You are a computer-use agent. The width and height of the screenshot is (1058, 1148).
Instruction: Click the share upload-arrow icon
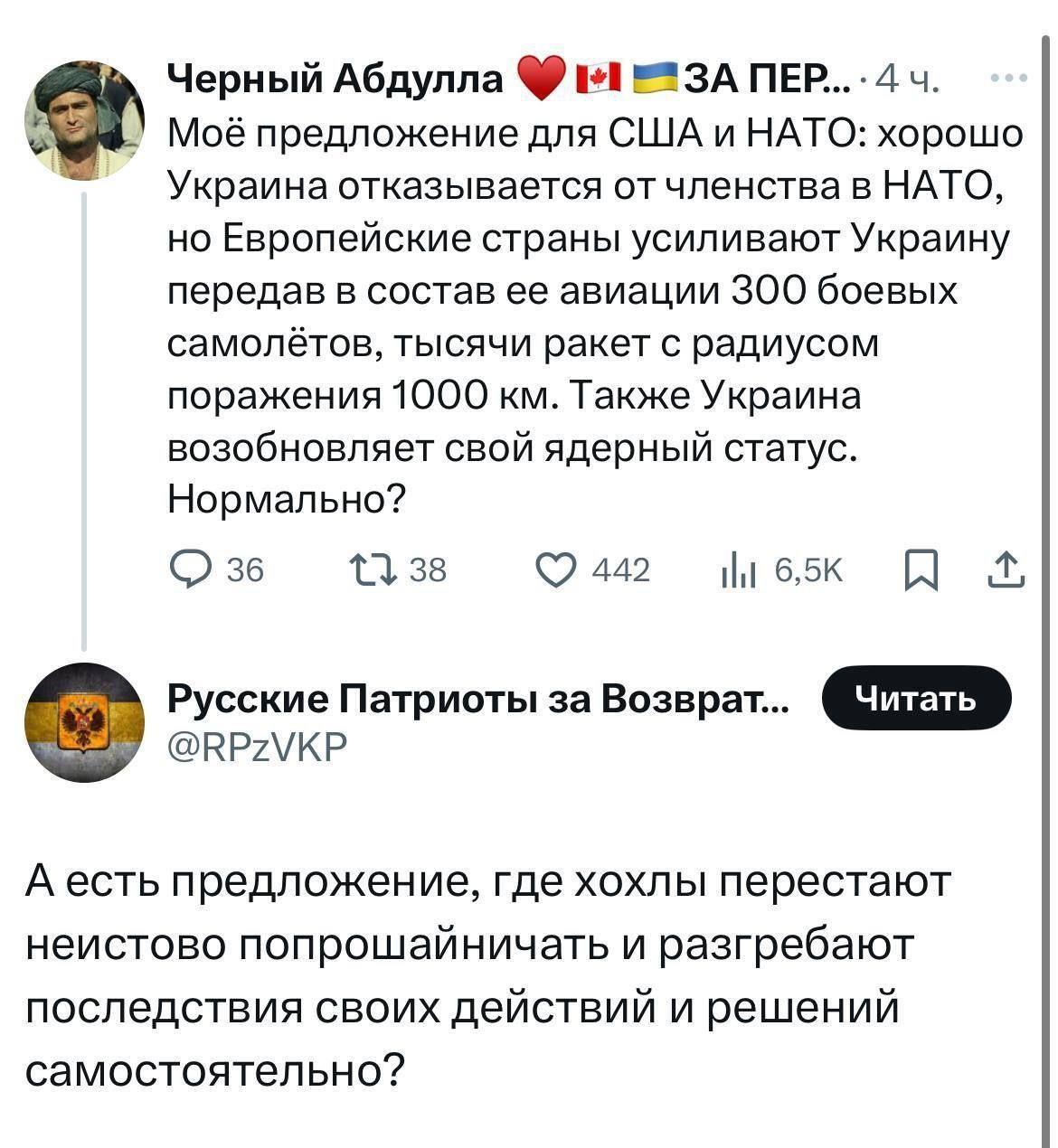point(1006,569)
